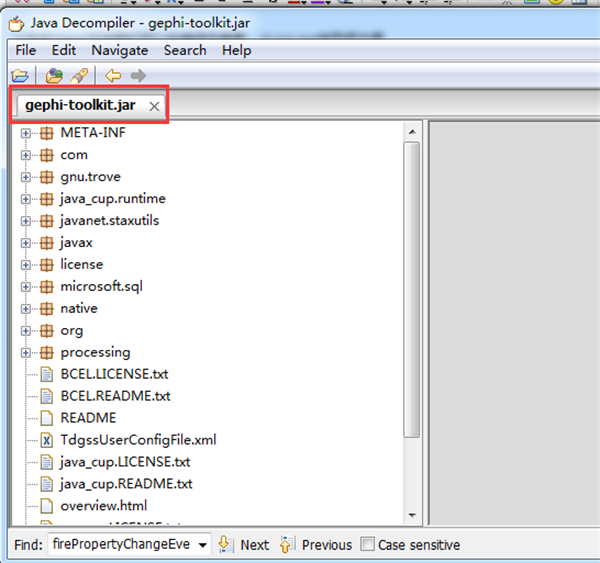
Task: Go back with the left arrow icon
Action: click(x=113, y=76)
